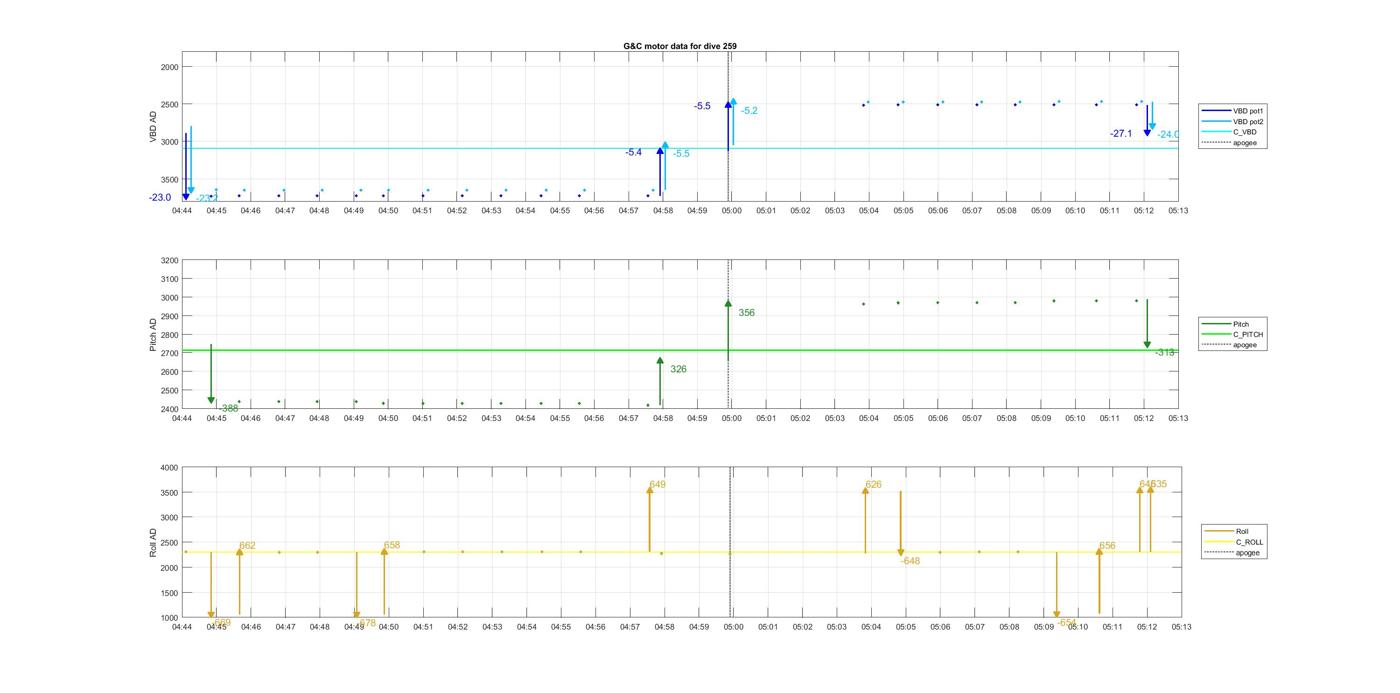Click the upward roll arrow labeled 649
Viewport: 1400px width, 693px height.
pos(650,519)
